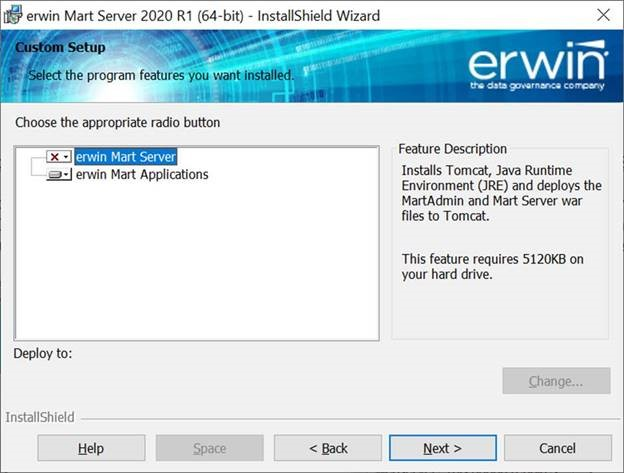Select the erwin Mart Server tree item
The image size is (624, 473).
tap(126, 157)
